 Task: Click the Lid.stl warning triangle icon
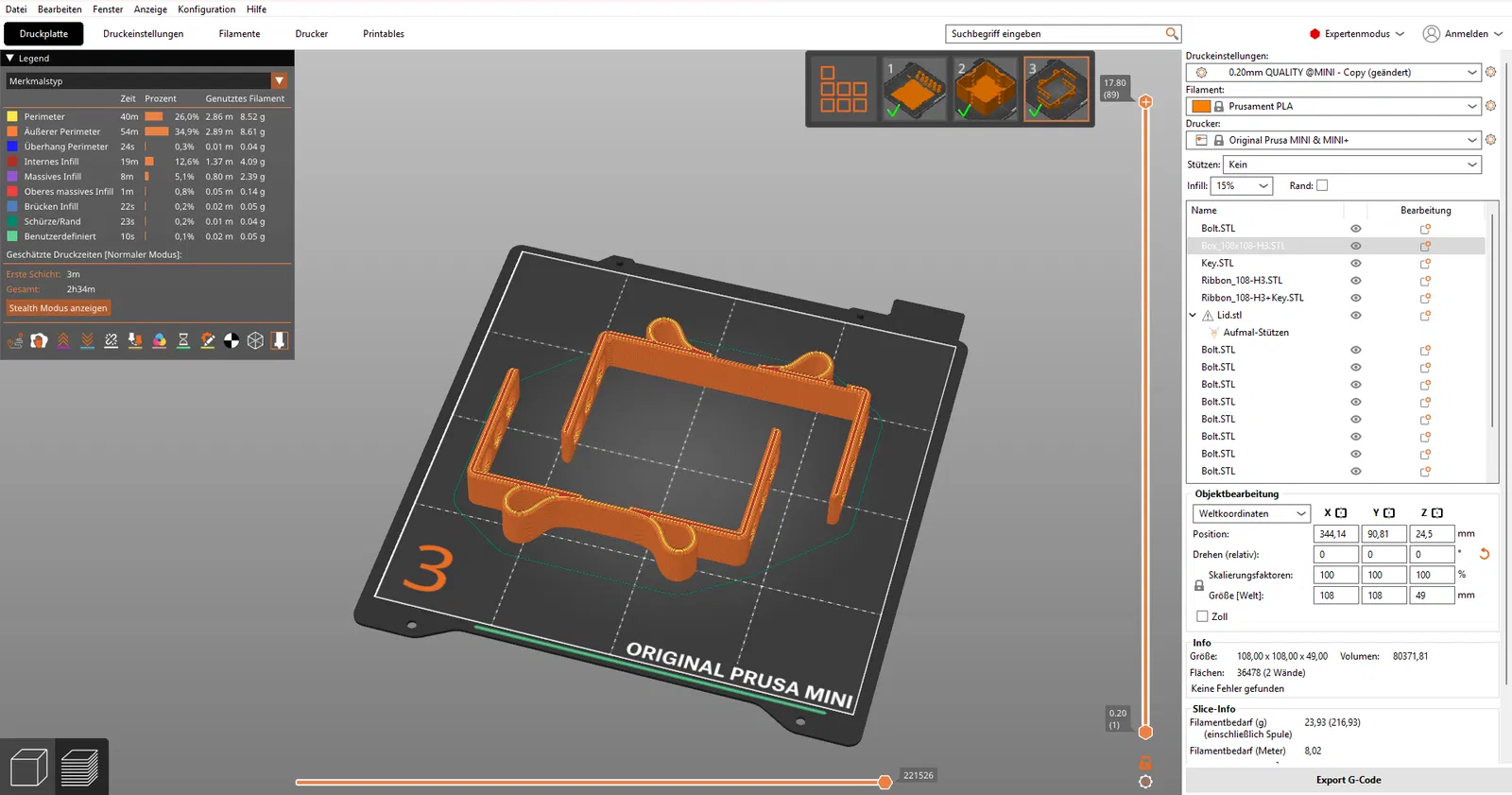coord(1208,315)
